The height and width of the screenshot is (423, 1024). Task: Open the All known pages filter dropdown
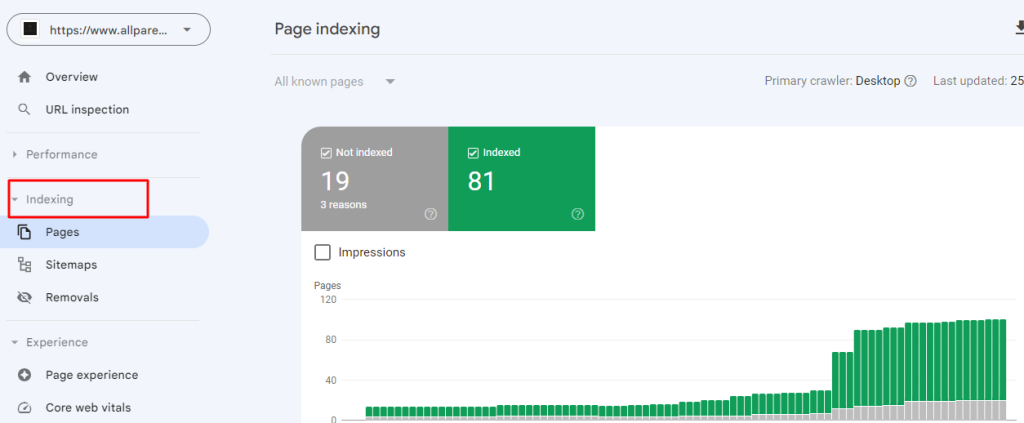point(335,82)
